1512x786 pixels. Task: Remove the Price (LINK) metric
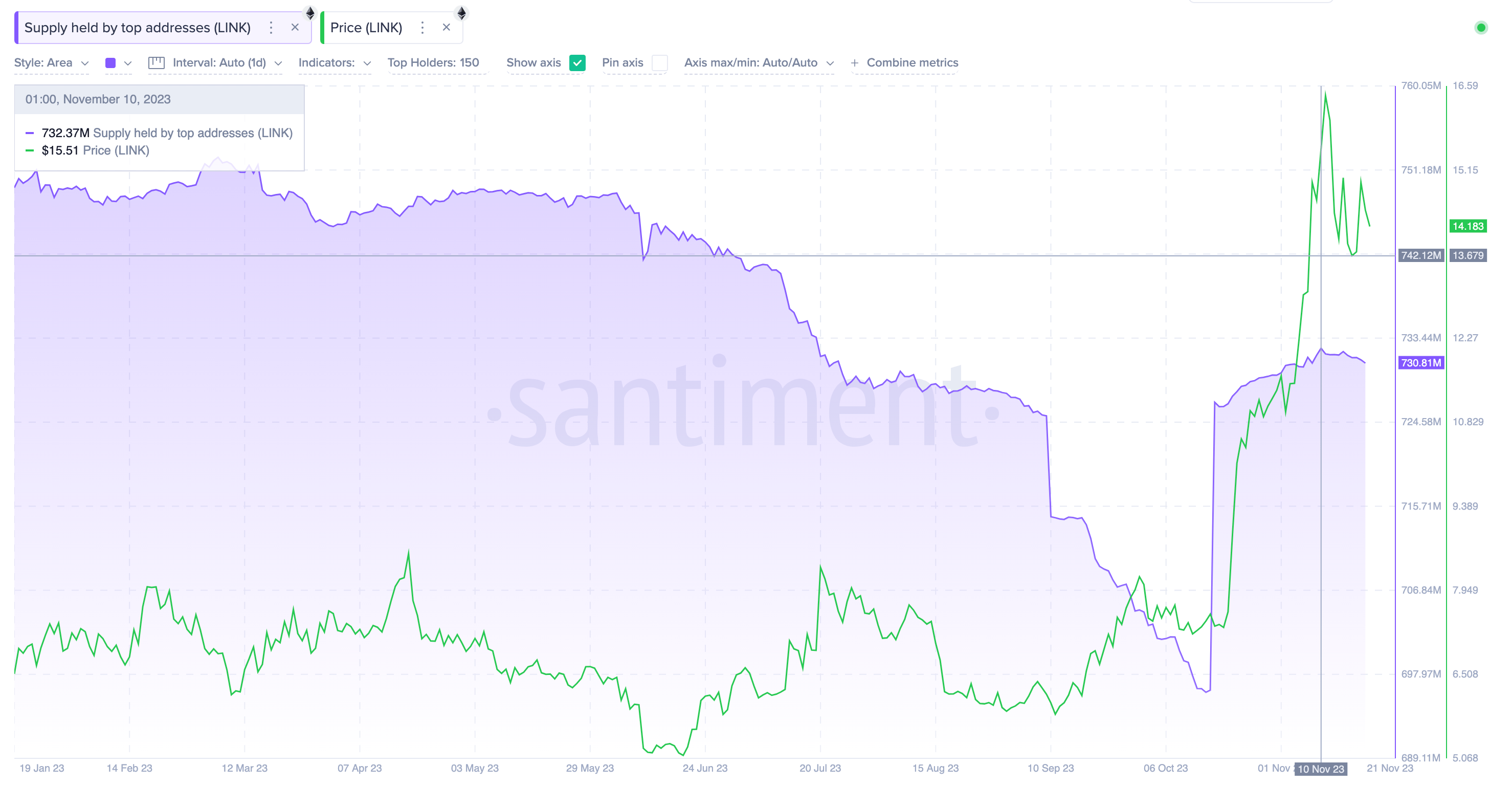pyautogui.click(x=446, y=28)
